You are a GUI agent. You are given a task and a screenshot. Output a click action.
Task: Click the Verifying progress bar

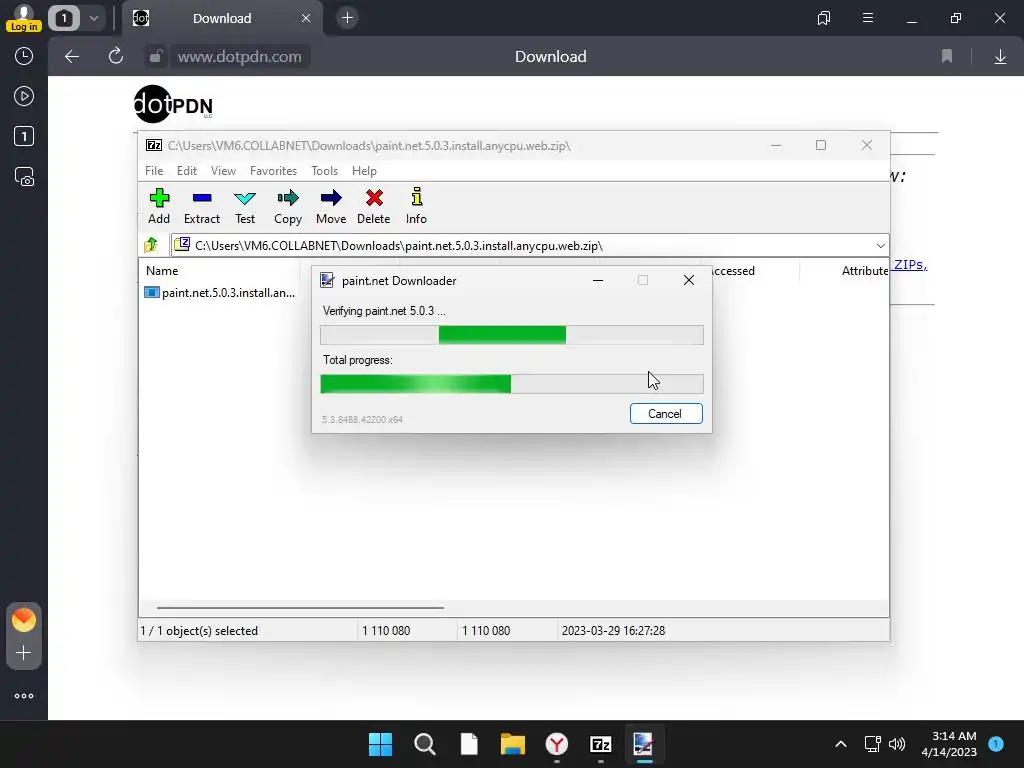point(512,335)
